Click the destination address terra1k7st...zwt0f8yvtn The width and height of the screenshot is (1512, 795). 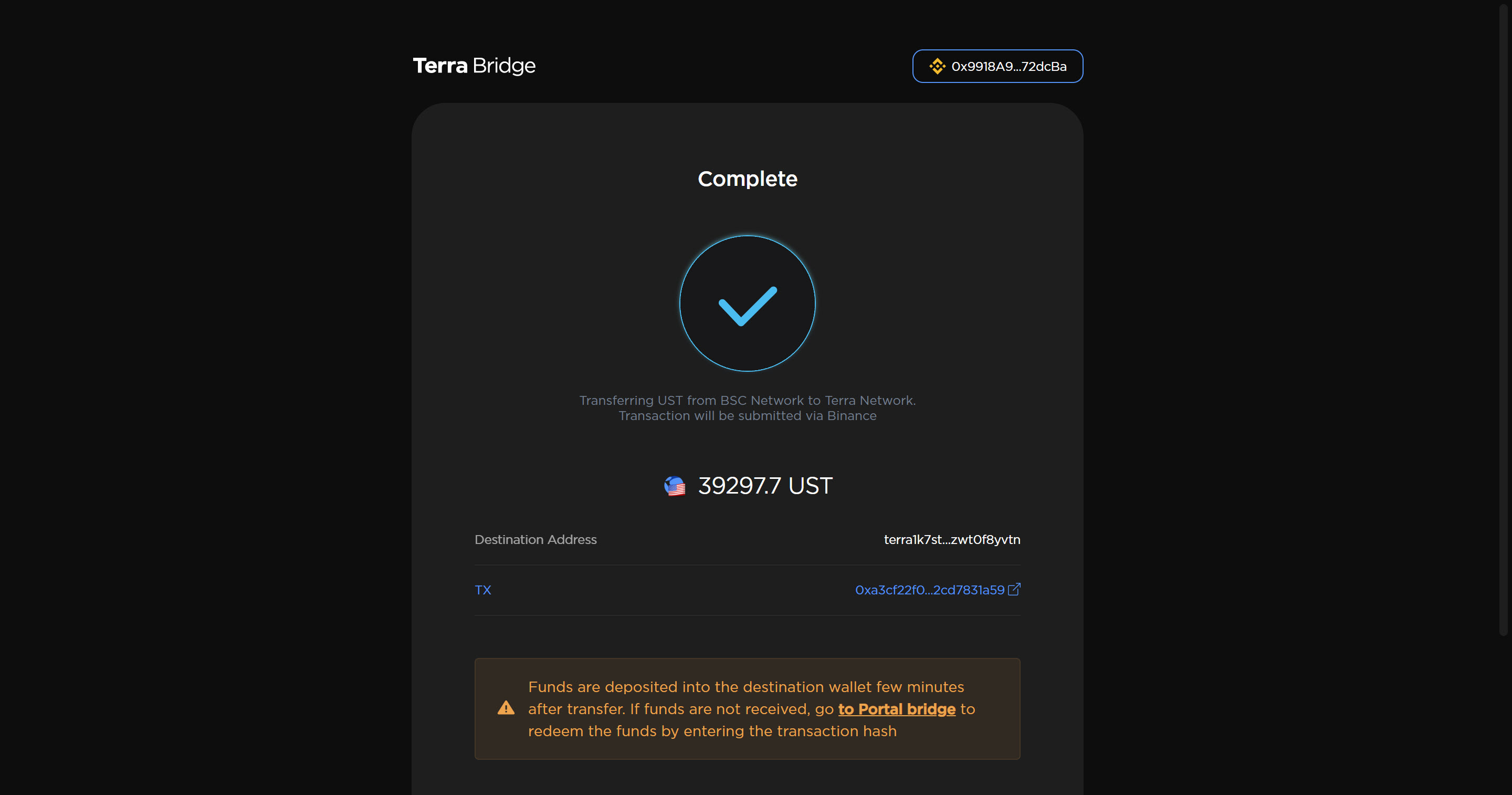point(951,540)
